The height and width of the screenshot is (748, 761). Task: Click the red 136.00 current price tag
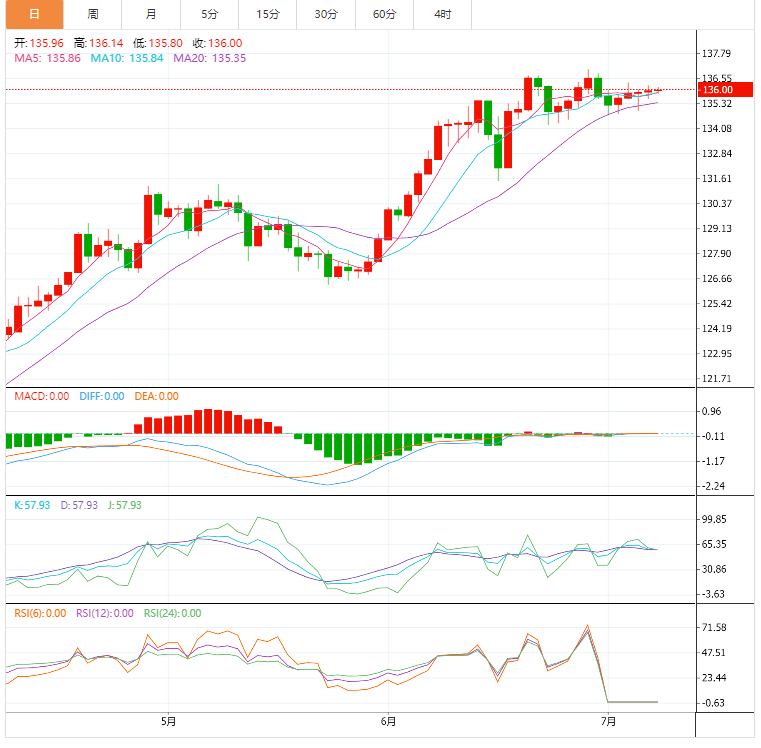pyautogui.click(x=717, y=90)
